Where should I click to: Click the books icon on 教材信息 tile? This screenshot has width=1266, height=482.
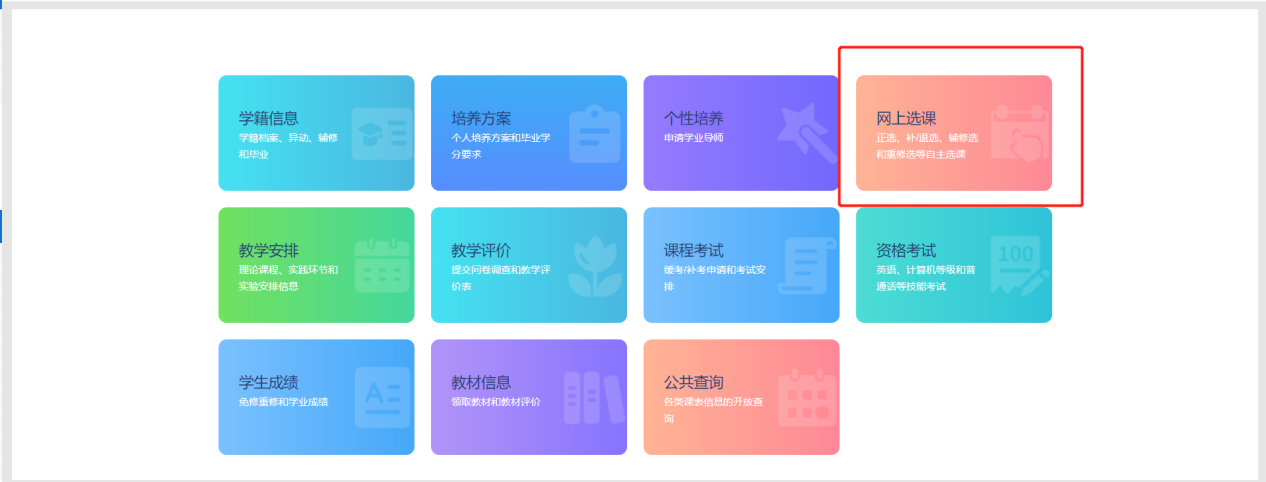tap(594, 398)
